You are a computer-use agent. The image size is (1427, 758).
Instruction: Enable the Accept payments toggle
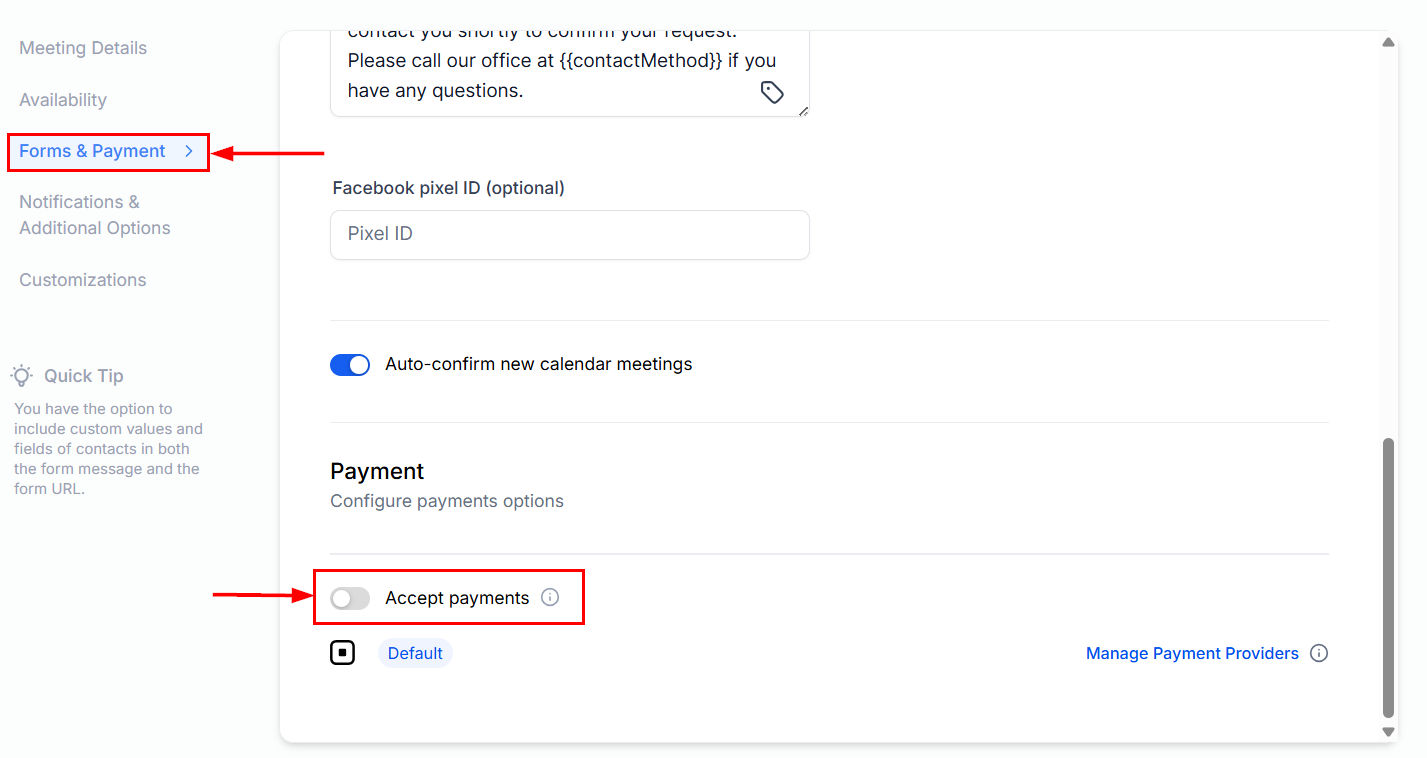pyautogui.click(x=350, y=598)
